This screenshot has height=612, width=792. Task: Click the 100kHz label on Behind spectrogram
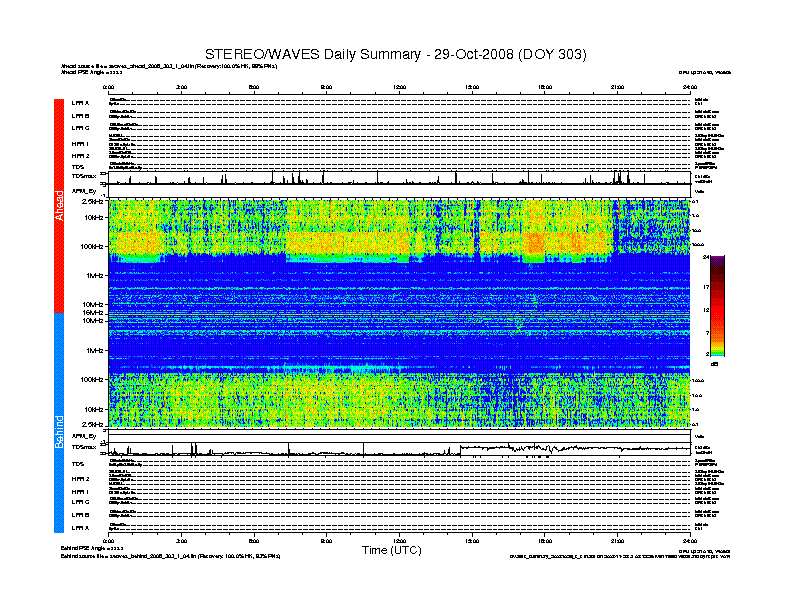click(x=92, y=380)
